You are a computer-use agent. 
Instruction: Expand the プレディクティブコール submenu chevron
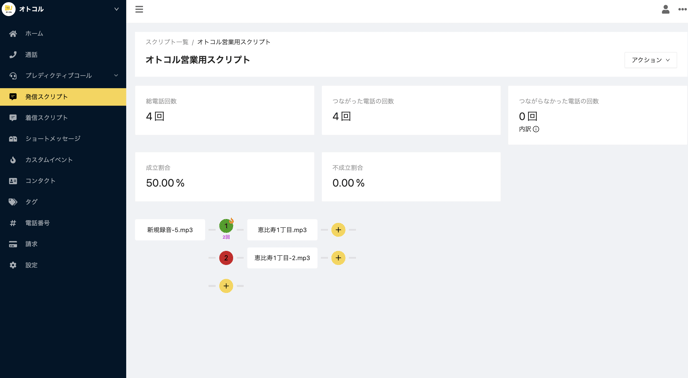[x=116, y=76]
